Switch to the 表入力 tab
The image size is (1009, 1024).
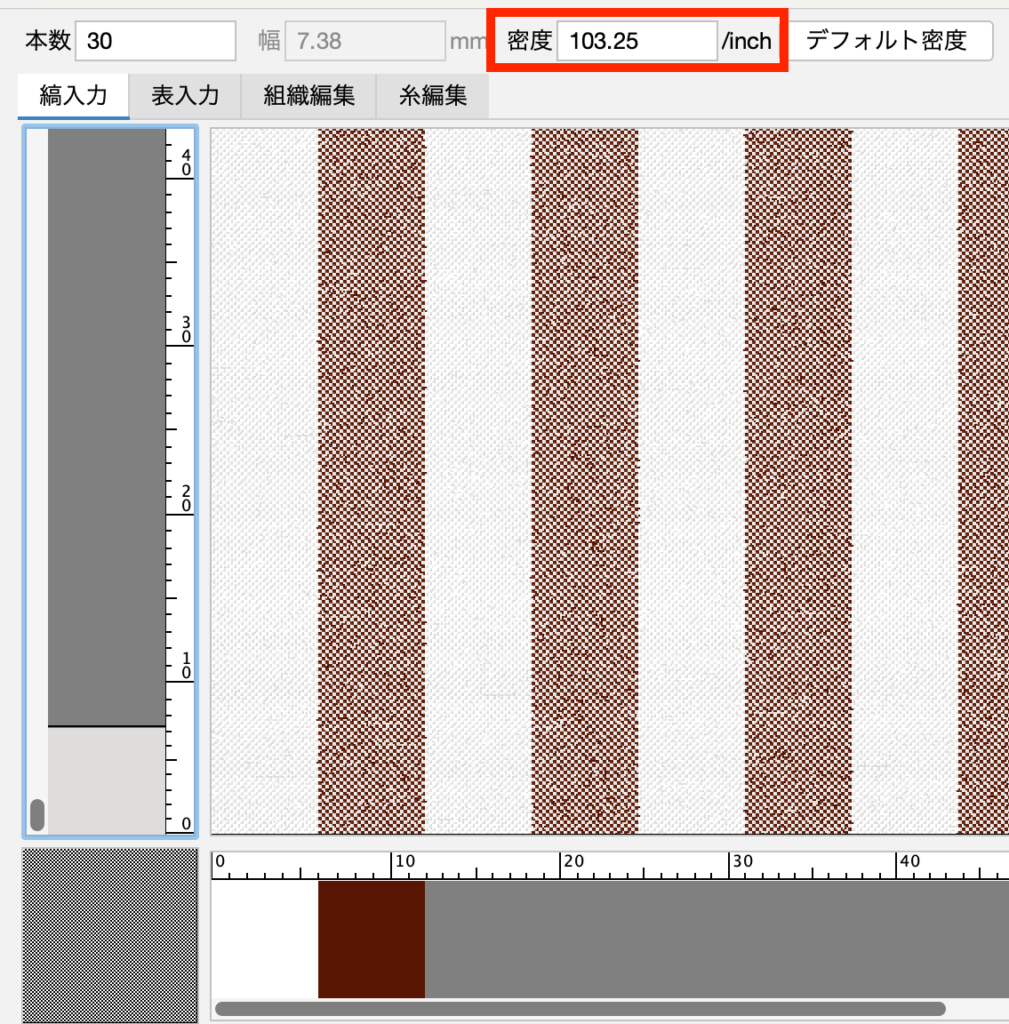click(185, 96)
